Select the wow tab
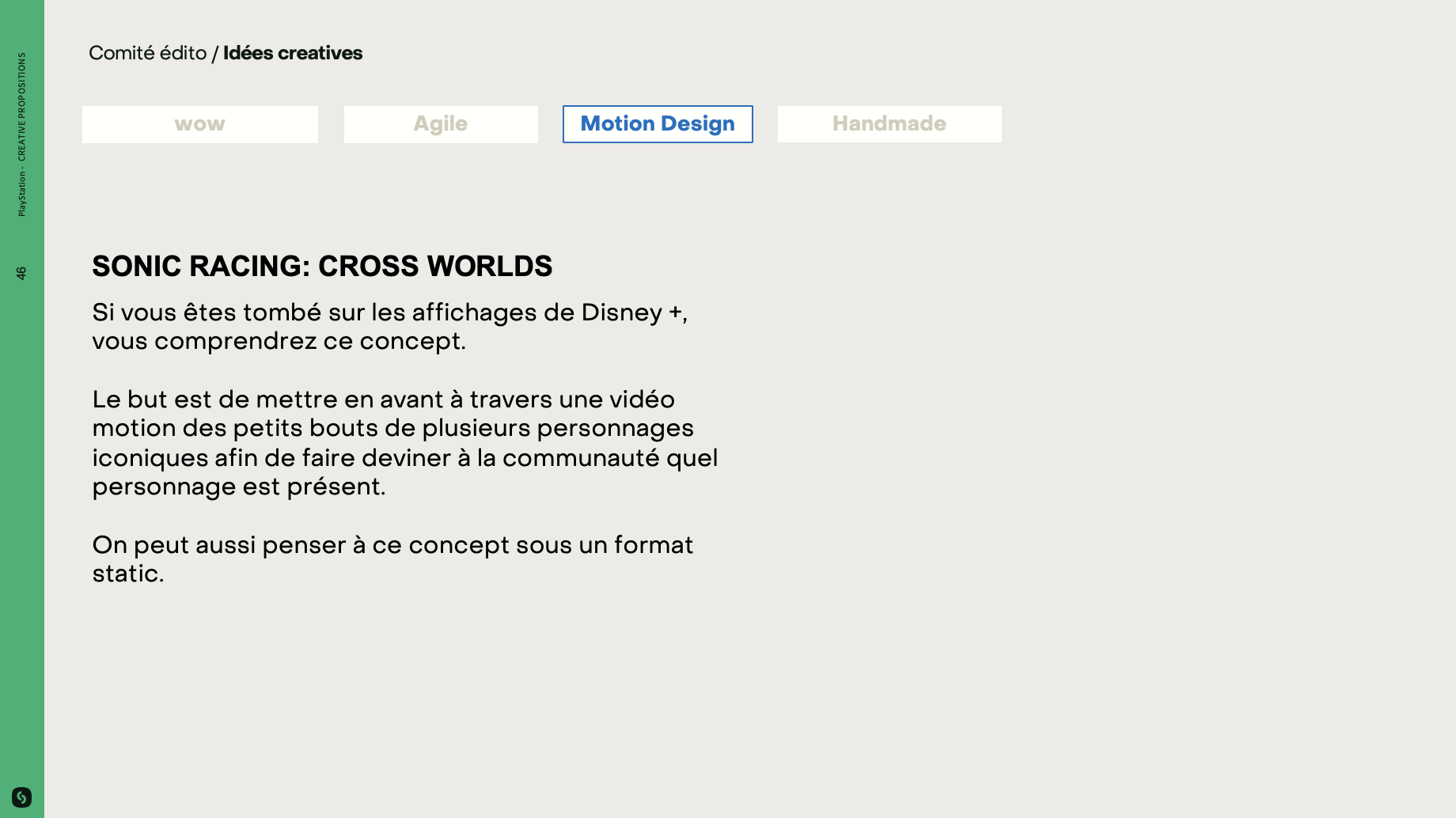The image size is (1456, 818). click(200, 124)
